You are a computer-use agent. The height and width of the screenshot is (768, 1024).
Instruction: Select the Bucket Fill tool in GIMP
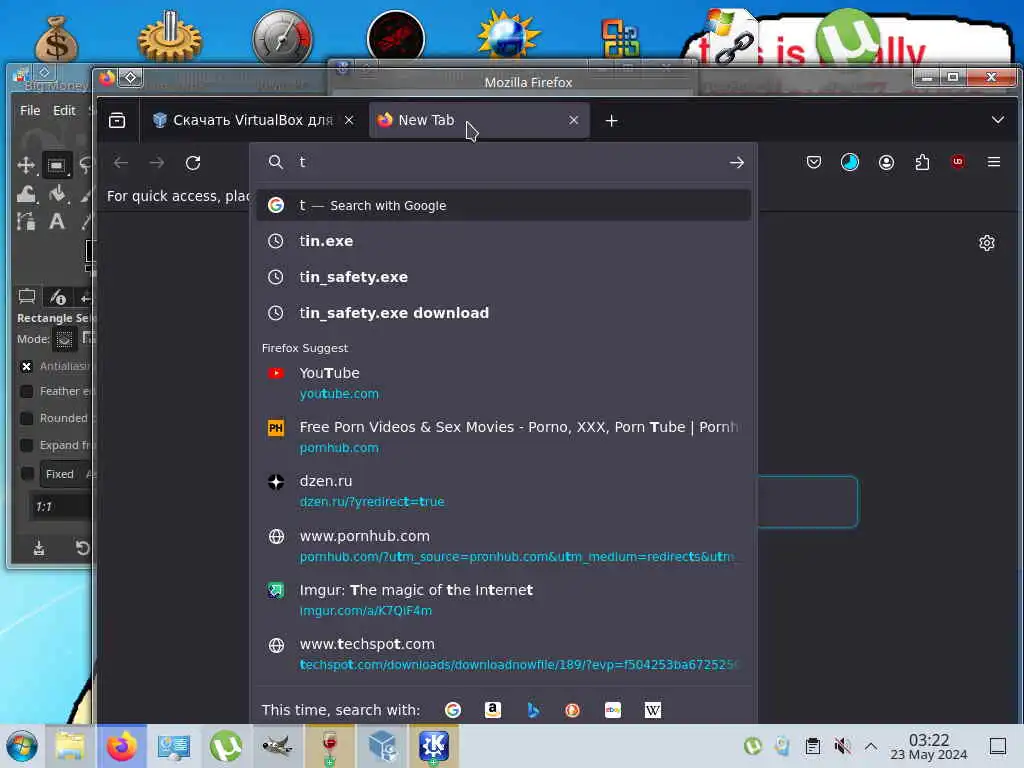tap(57, 194)
